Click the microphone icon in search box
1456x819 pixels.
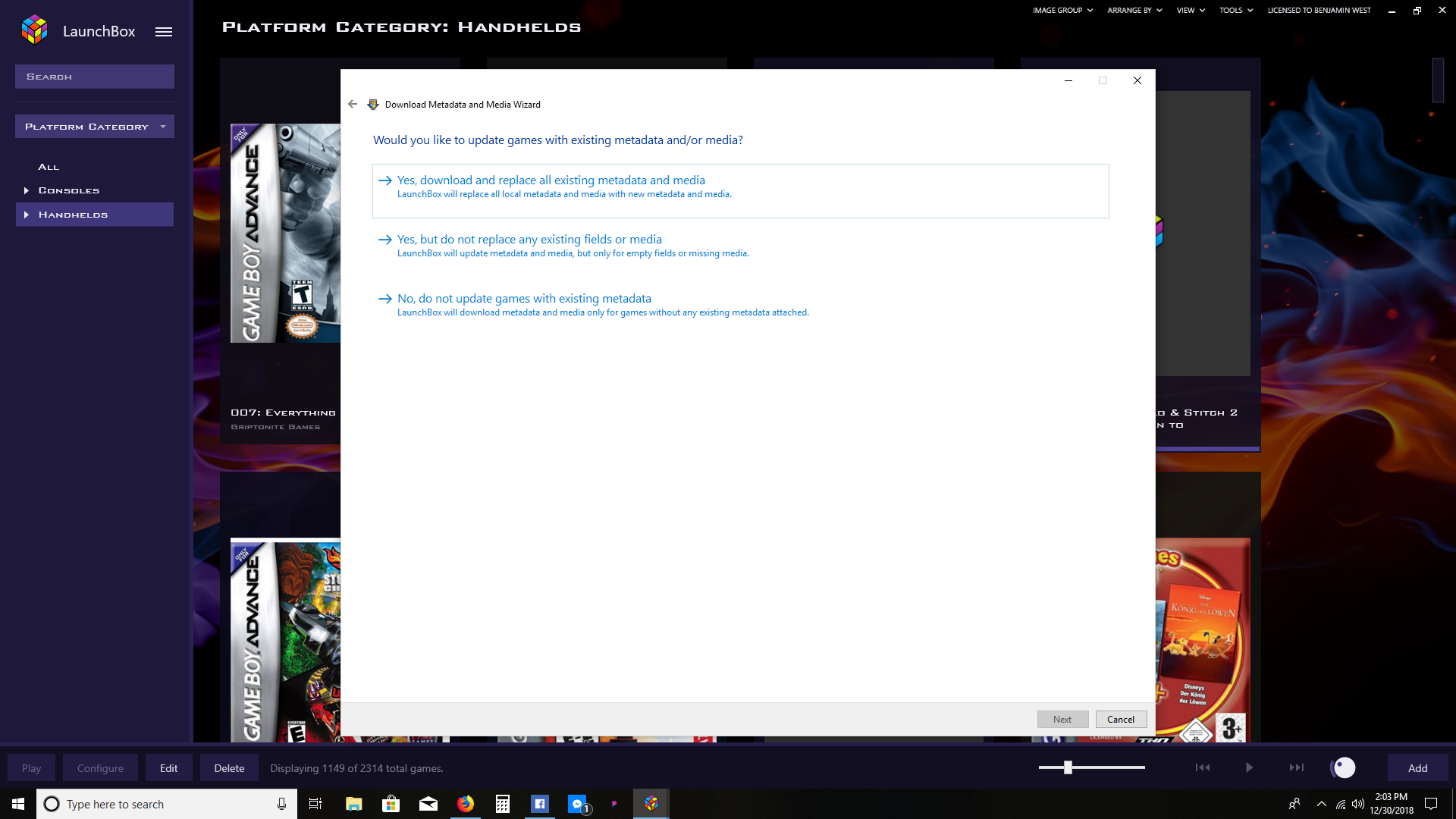tap(281, 804)
